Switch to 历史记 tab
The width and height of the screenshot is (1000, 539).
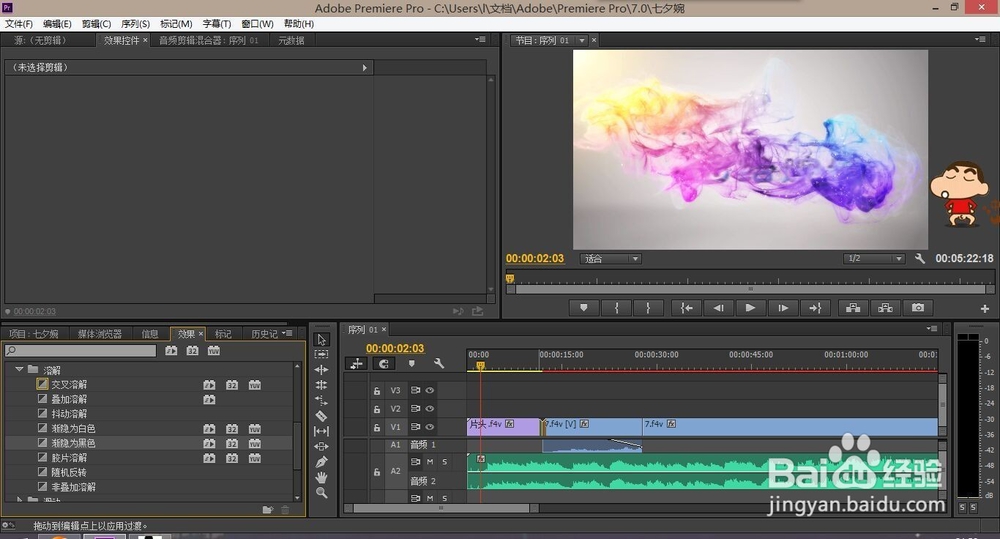click(264, 334)
